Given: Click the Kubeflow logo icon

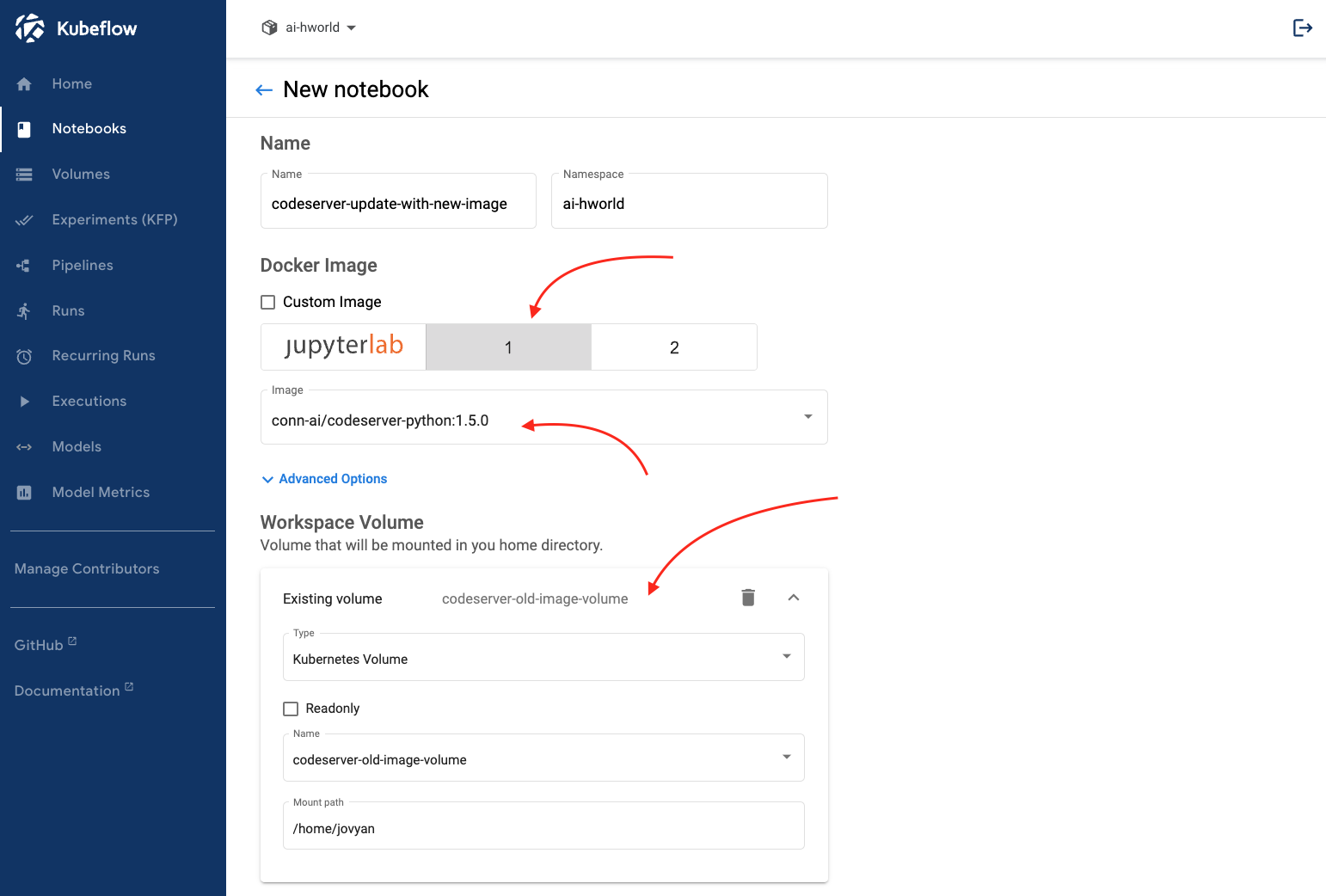Looking at the screenshot, I should click(x=29, y=28).
